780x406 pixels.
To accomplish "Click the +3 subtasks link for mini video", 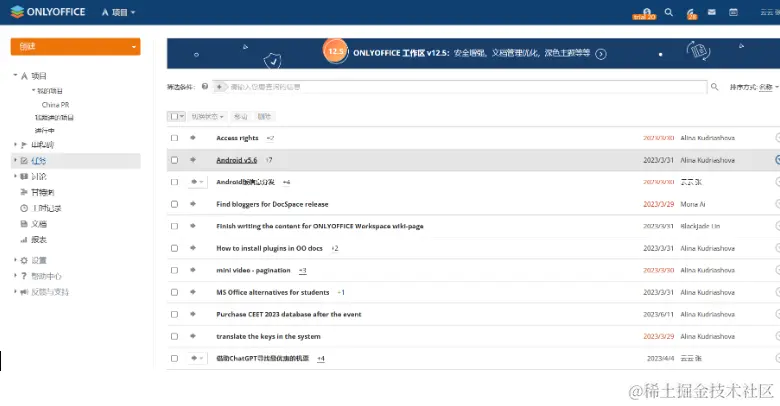I will (x=302, y=270).
